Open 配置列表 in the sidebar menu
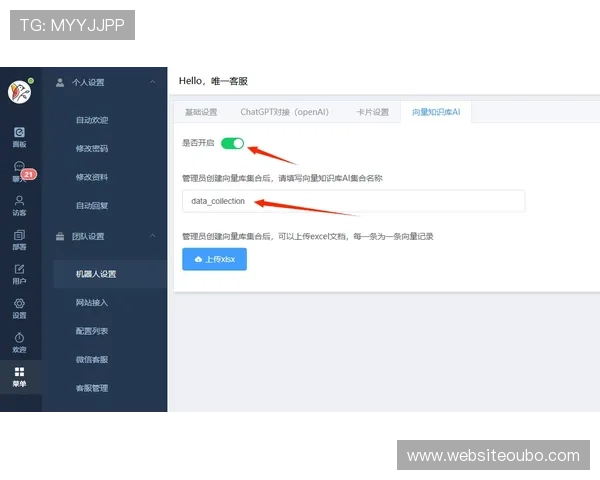Viewport: 600px width, 480px height. (92, 331)
